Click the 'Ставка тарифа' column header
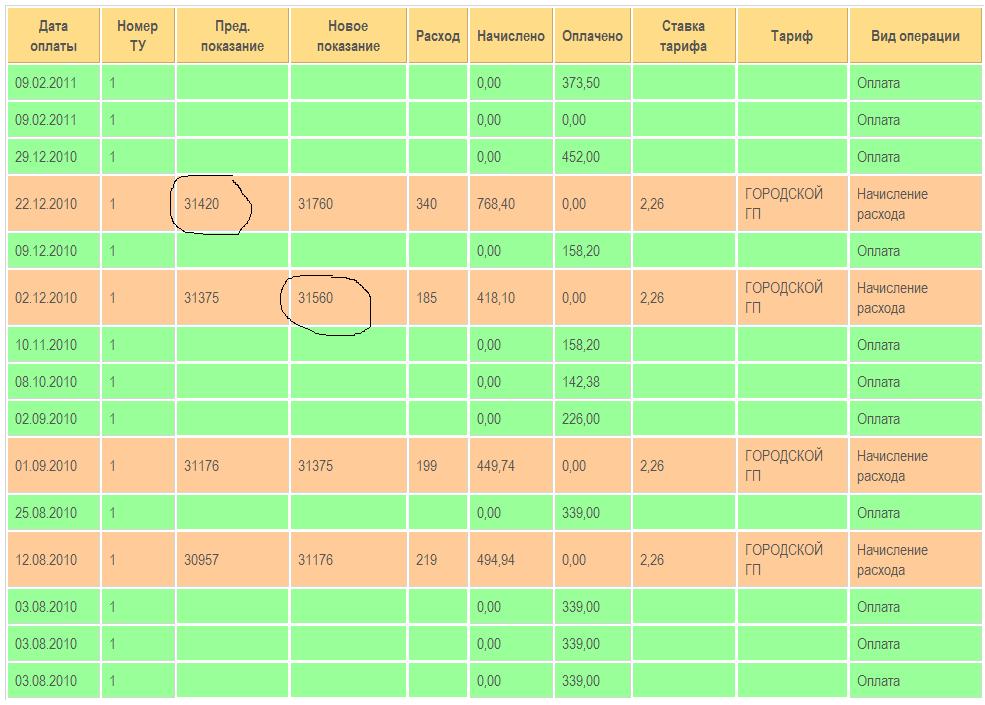Screen dimensions: 985x705 [683, 36]
